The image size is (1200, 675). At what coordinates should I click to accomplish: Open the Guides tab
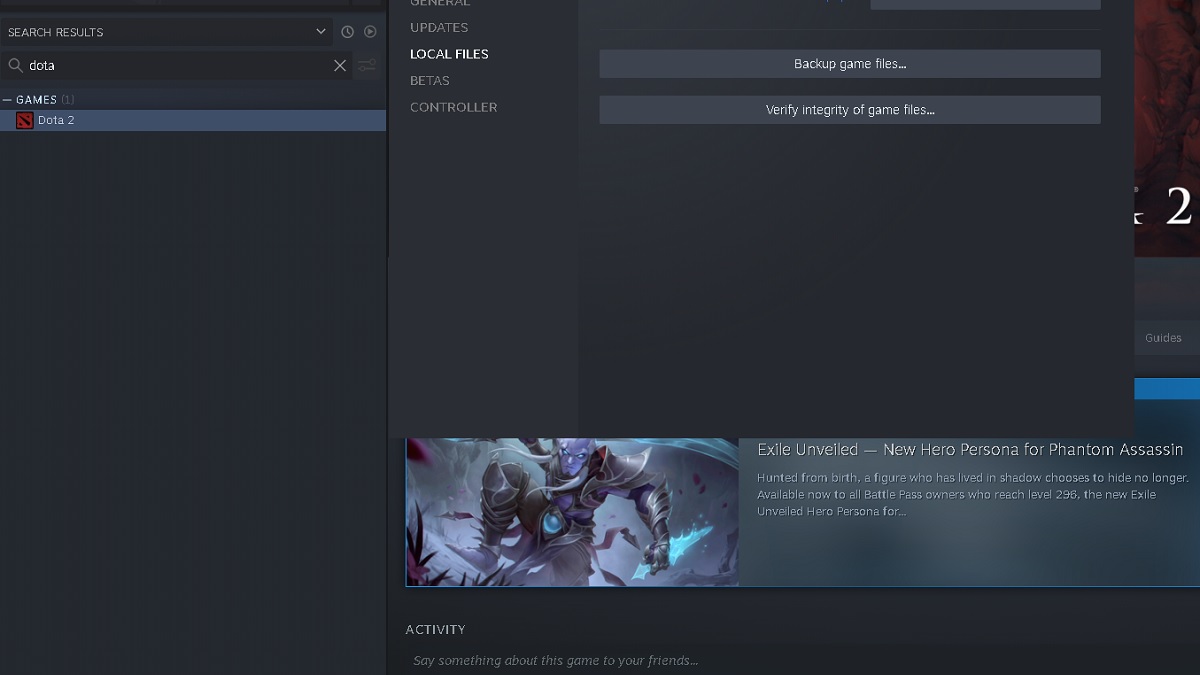1163,338
